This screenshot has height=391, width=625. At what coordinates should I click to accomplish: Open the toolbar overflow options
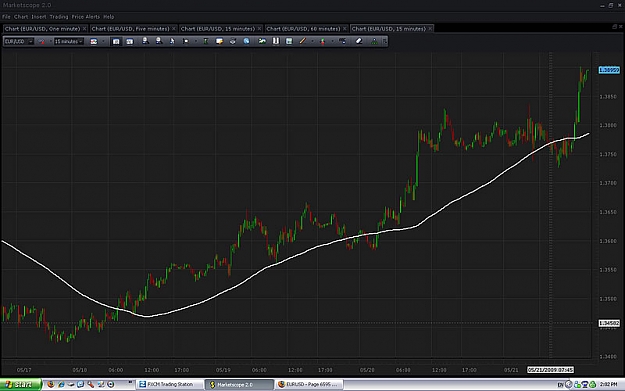[385, 41]
